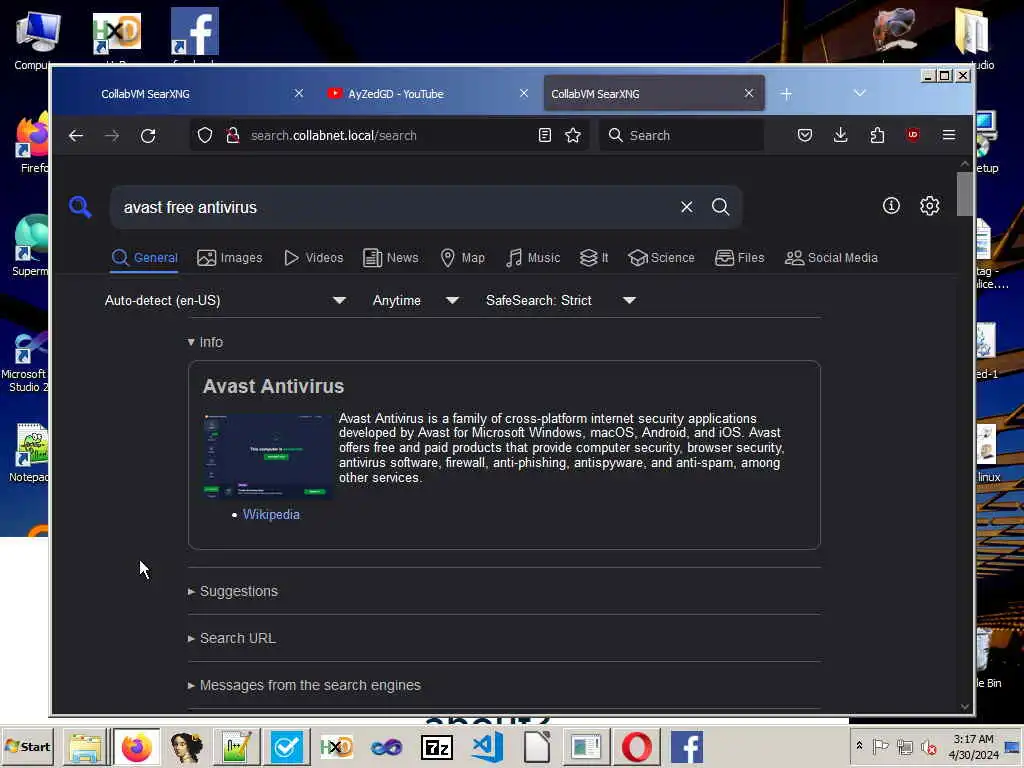Open the uBlock Origin extension icon
Viewport: 1024px width, 768px height.
pyautogui.click(x=913, y=135)
